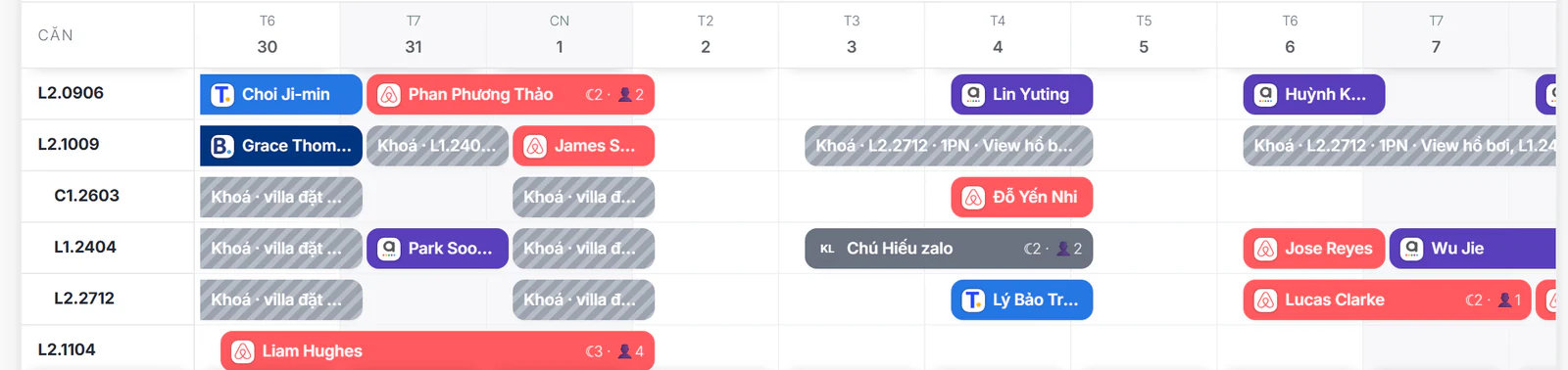The height and width of the screenshot is (370, 1568).
Task: Open the Huỳnh K... booking block
Action: tap(1314, 95)
